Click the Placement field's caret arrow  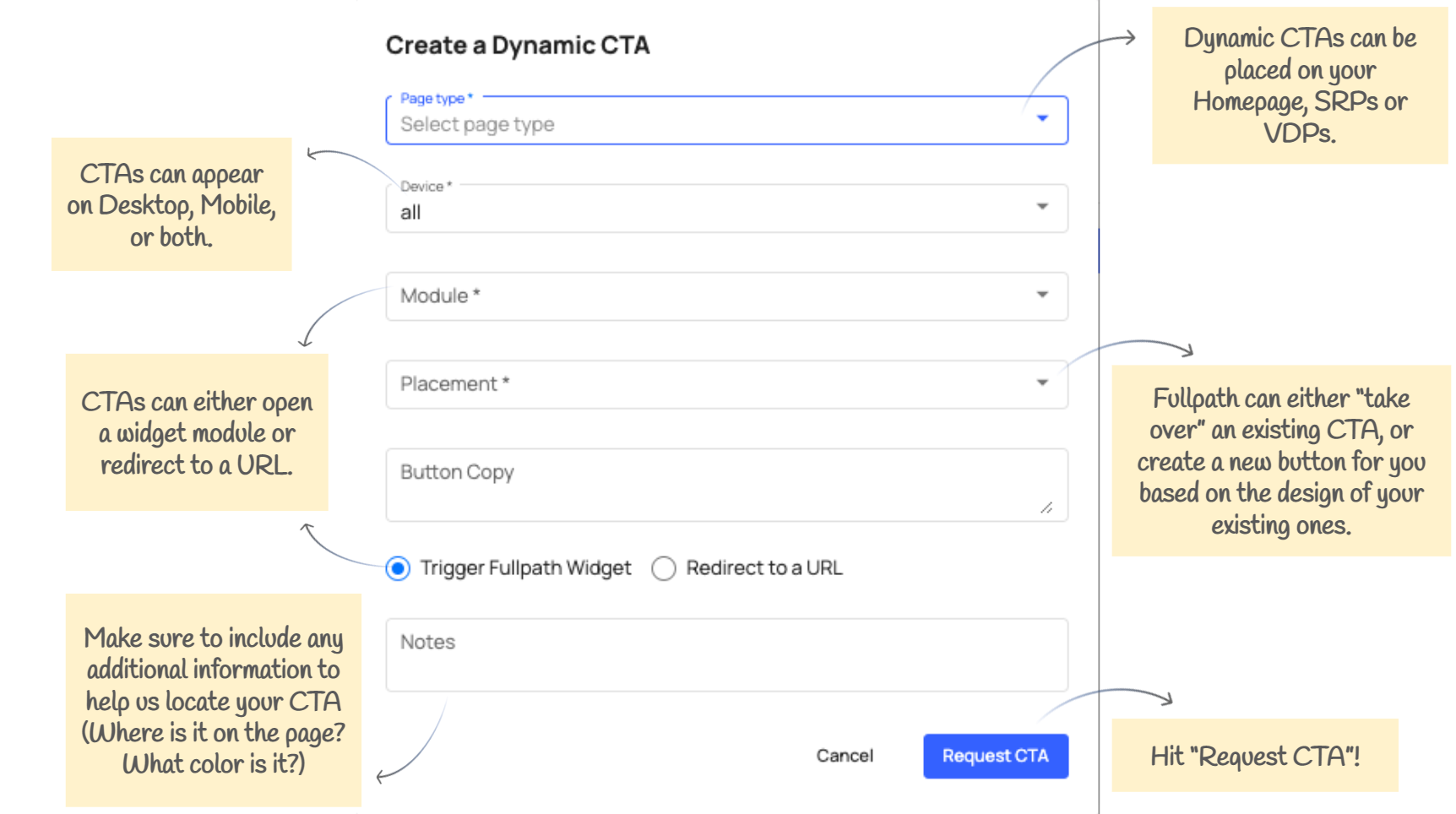click(x=1042, y=383)
